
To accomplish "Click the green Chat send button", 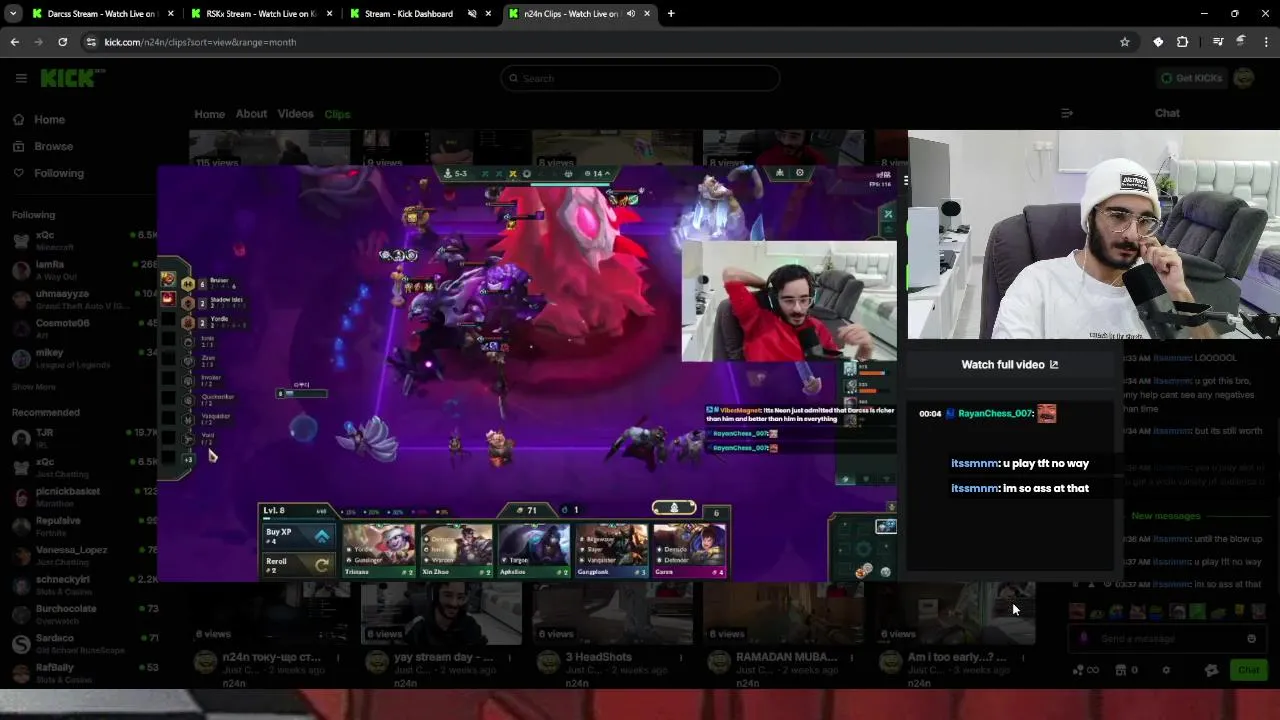I will coord(1249,670).
